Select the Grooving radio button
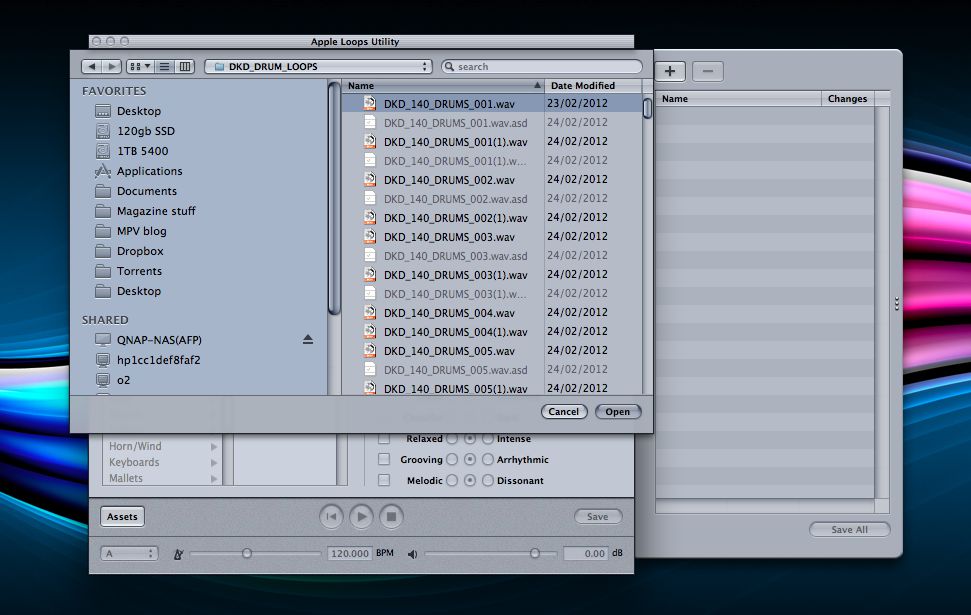Viewport: 971px width, 615px height. [452, 460]
